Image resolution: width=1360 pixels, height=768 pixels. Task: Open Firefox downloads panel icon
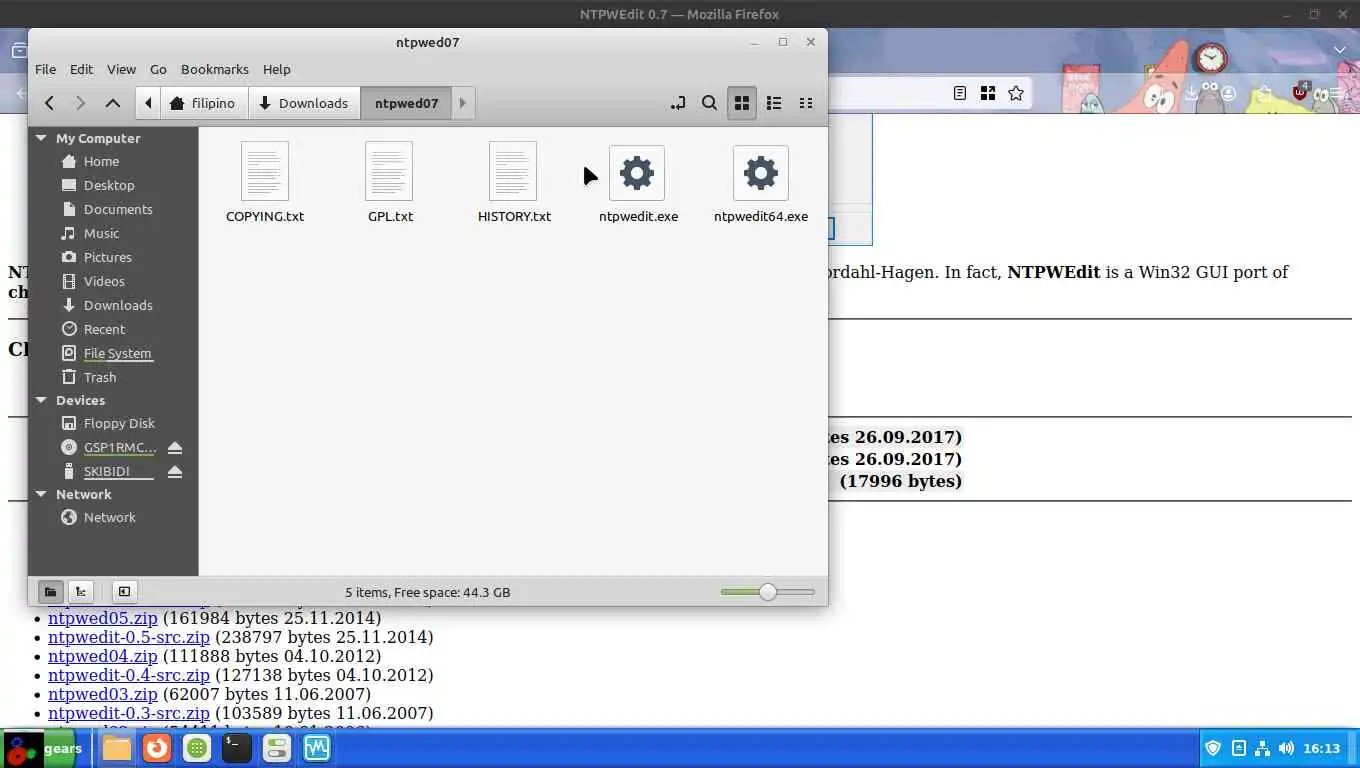1191,93
